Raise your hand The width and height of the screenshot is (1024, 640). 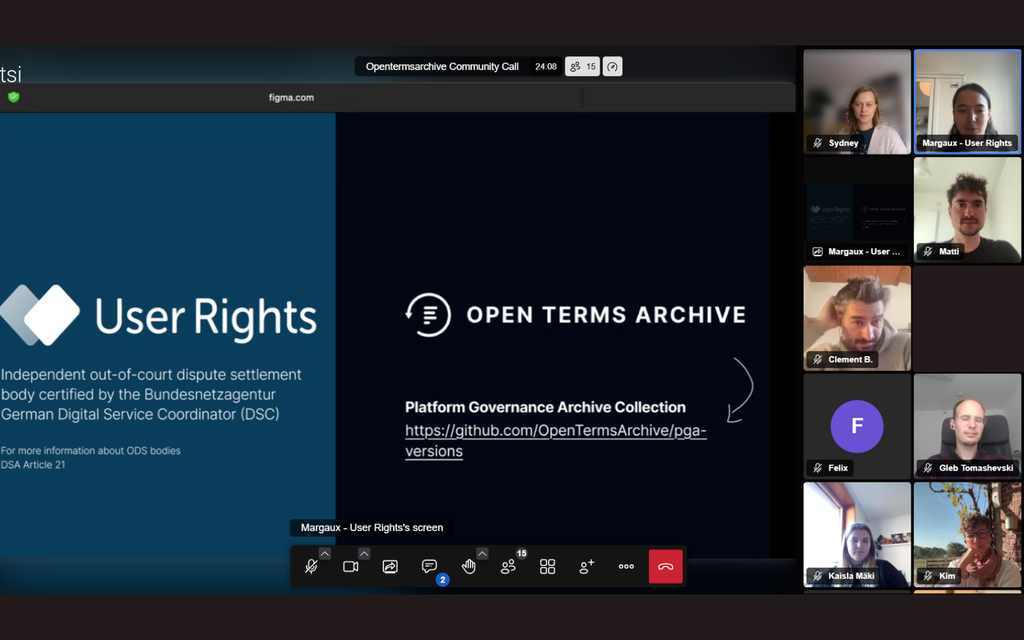pyautogui.click(x=469, y=566)
